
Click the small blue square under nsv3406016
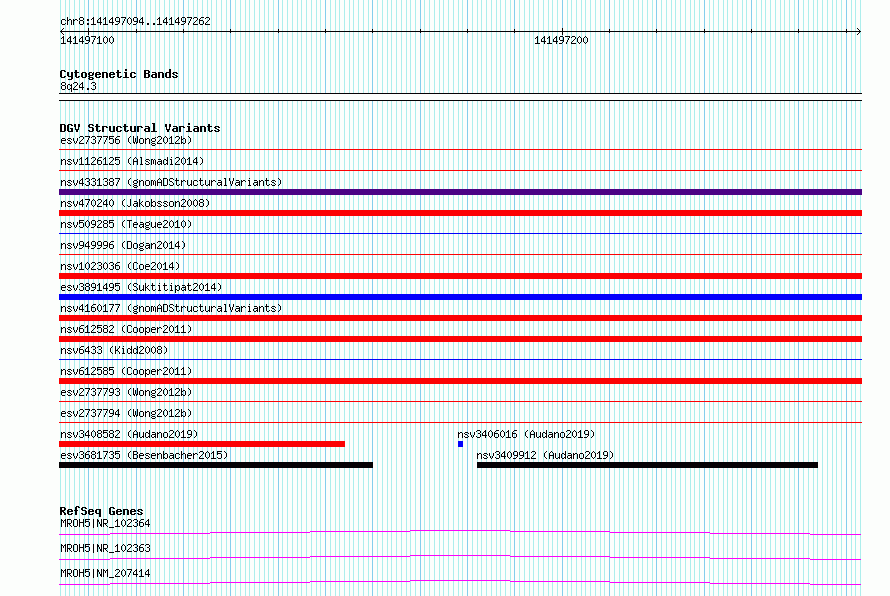460,444
